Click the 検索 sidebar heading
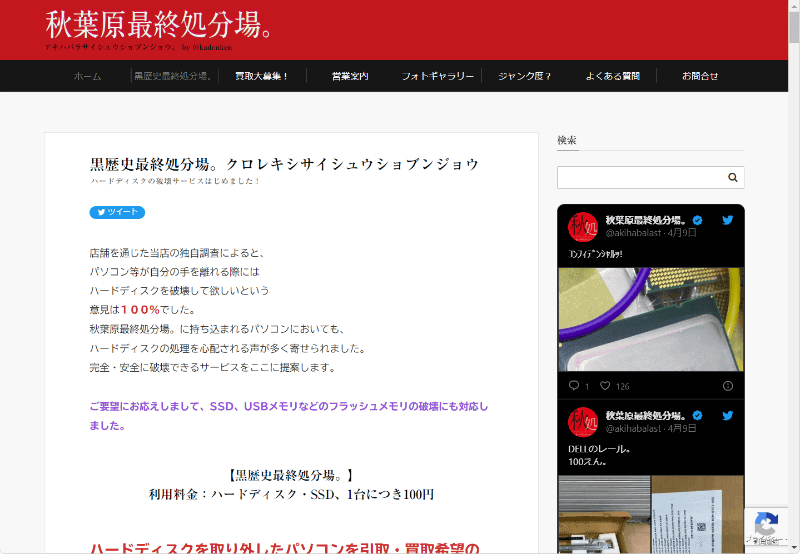 tap(567, 140)
